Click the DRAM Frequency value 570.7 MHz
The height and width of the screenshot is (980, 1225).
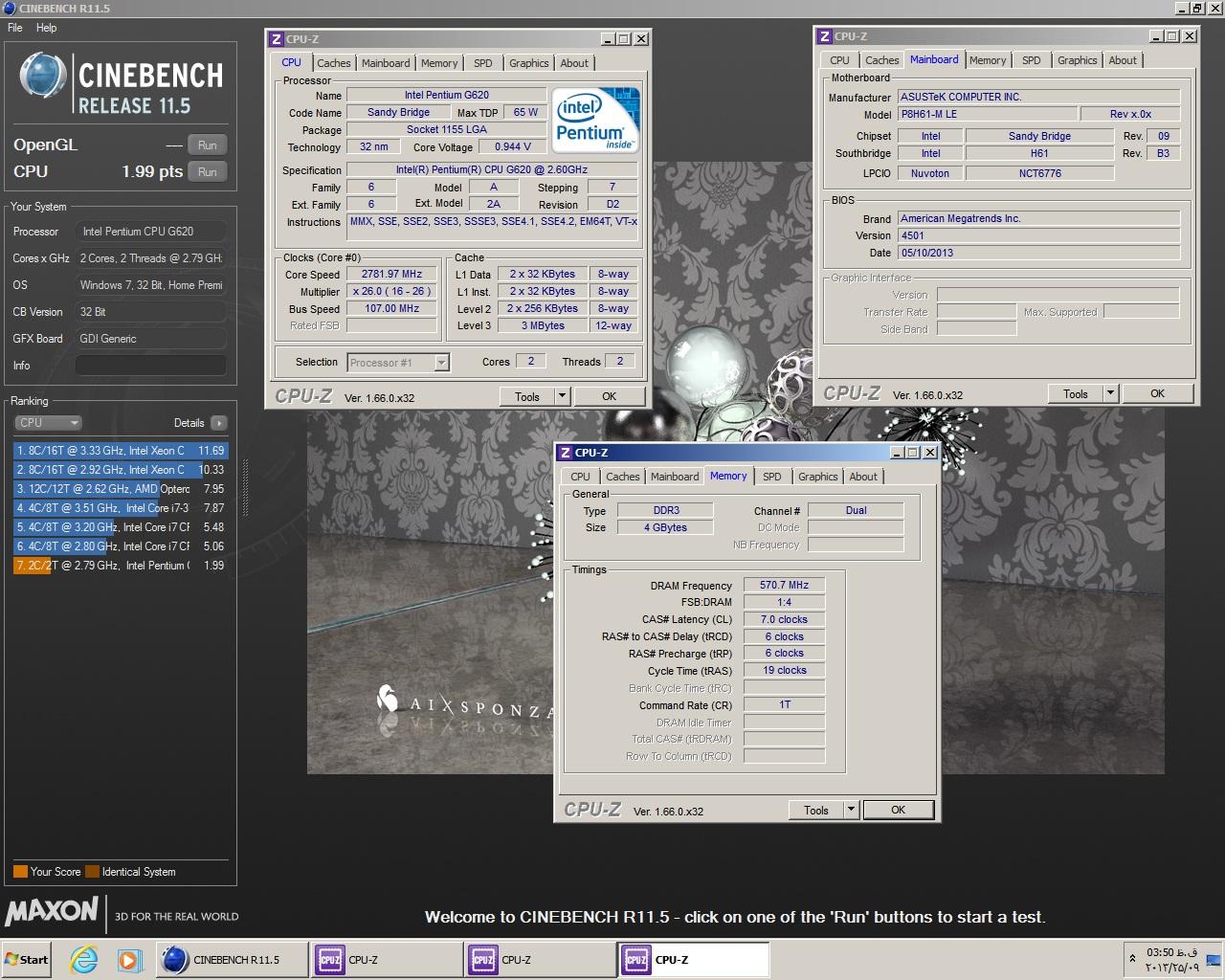point(785,585)
